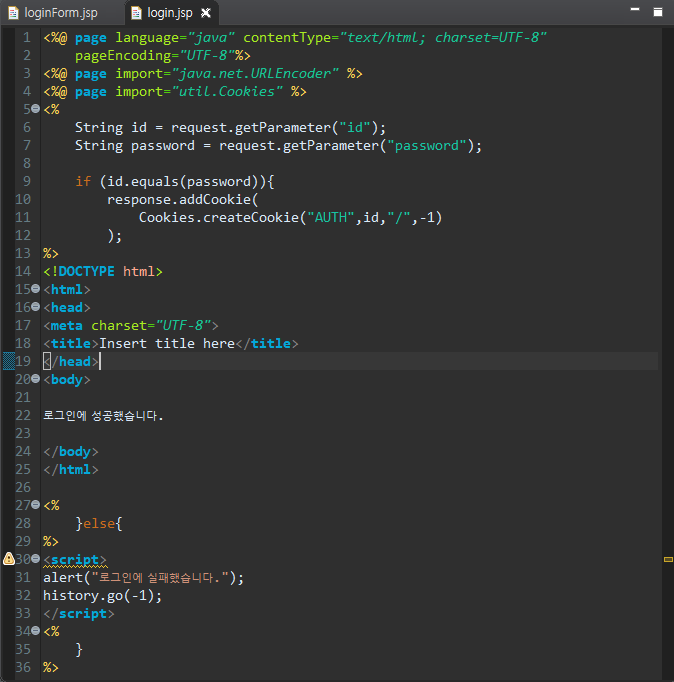Click the DOCTYPE declaration on line 14
This screenshot has width=674, height=682.
(103, 271)
